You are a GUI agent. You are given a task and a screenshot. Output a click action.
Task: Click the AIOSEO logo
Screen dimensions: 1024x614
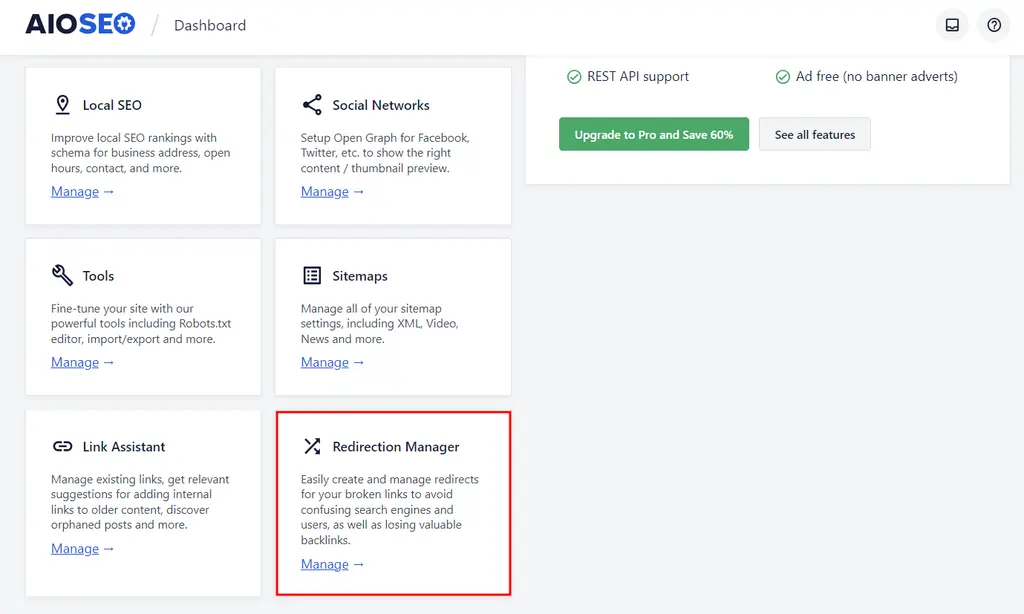pos(80,25)
